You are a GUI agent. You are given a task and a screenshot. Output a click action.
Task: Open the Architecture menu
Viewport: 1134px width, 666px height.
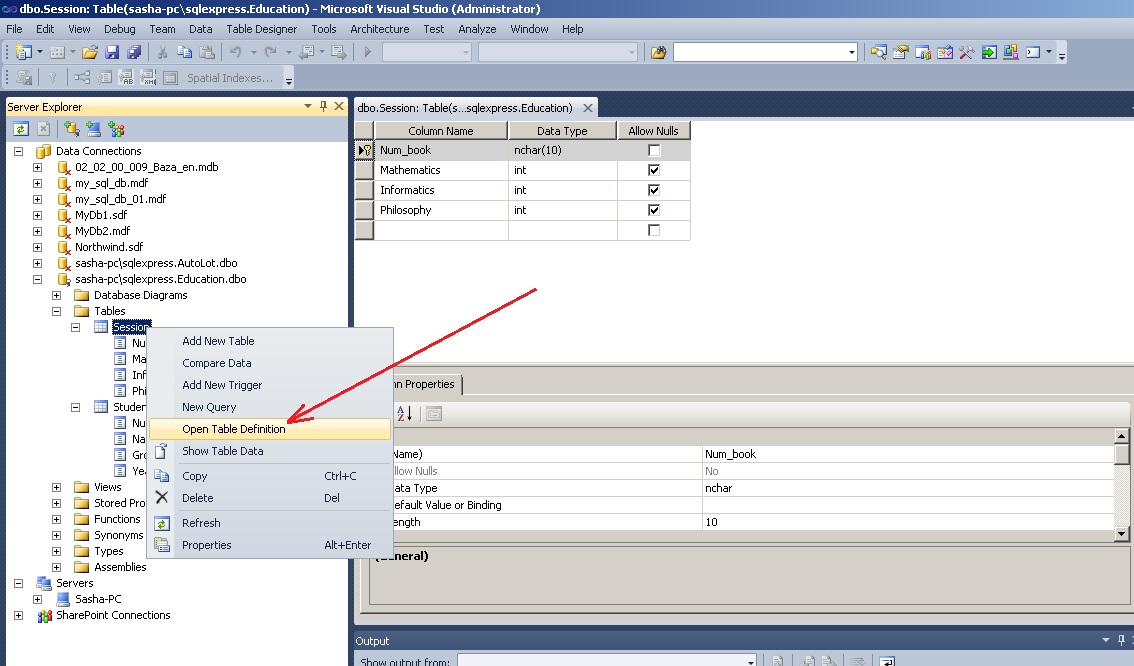coord(380,29)
